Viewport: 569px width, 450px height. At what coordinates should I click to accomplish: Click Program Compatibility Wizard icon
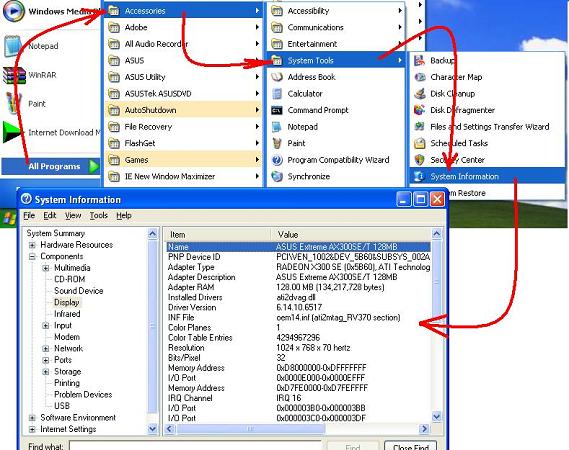tap(277, 160)
